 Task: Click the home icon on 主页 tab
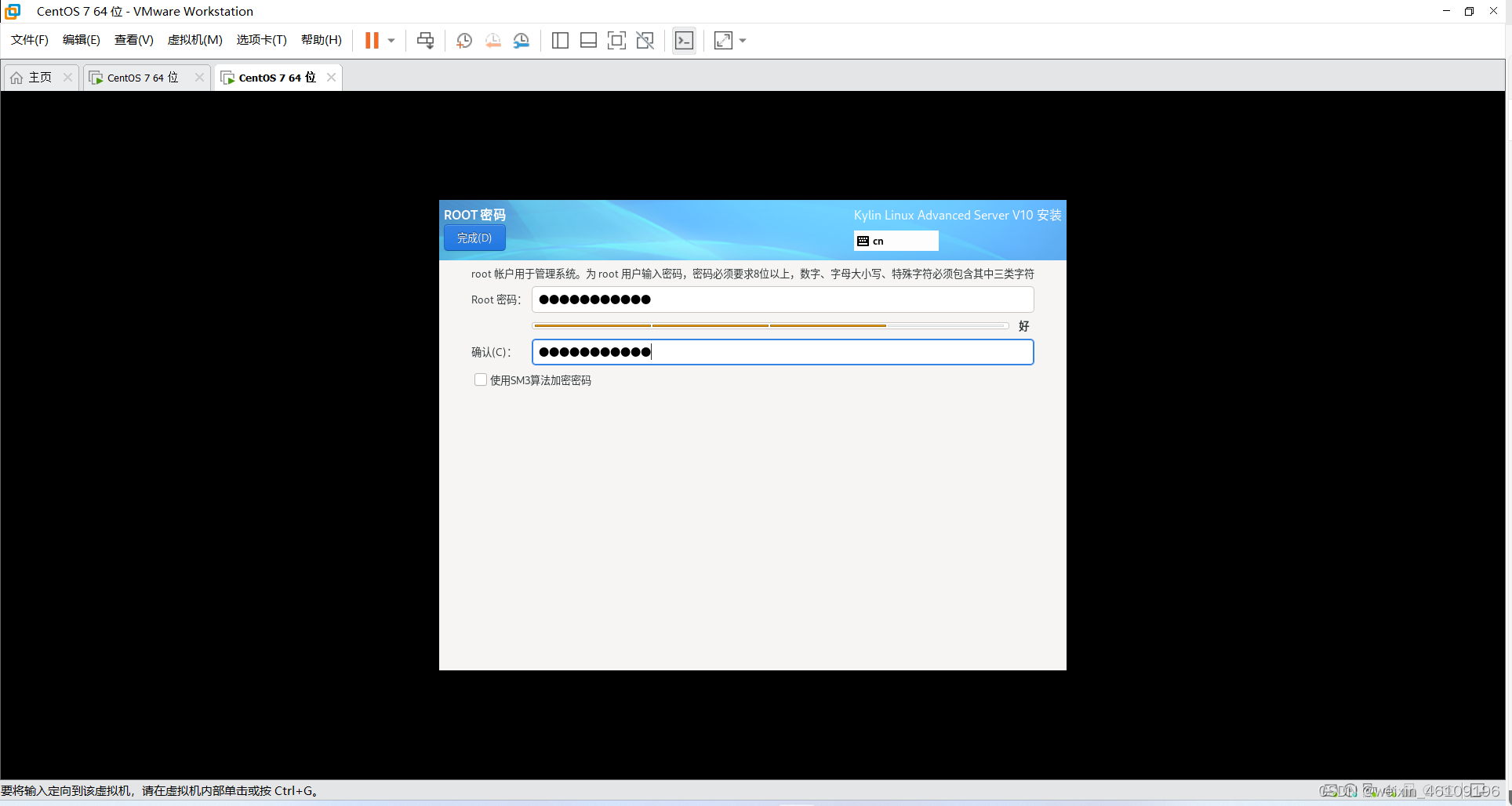pyautogui.click(x=16, y=78)
